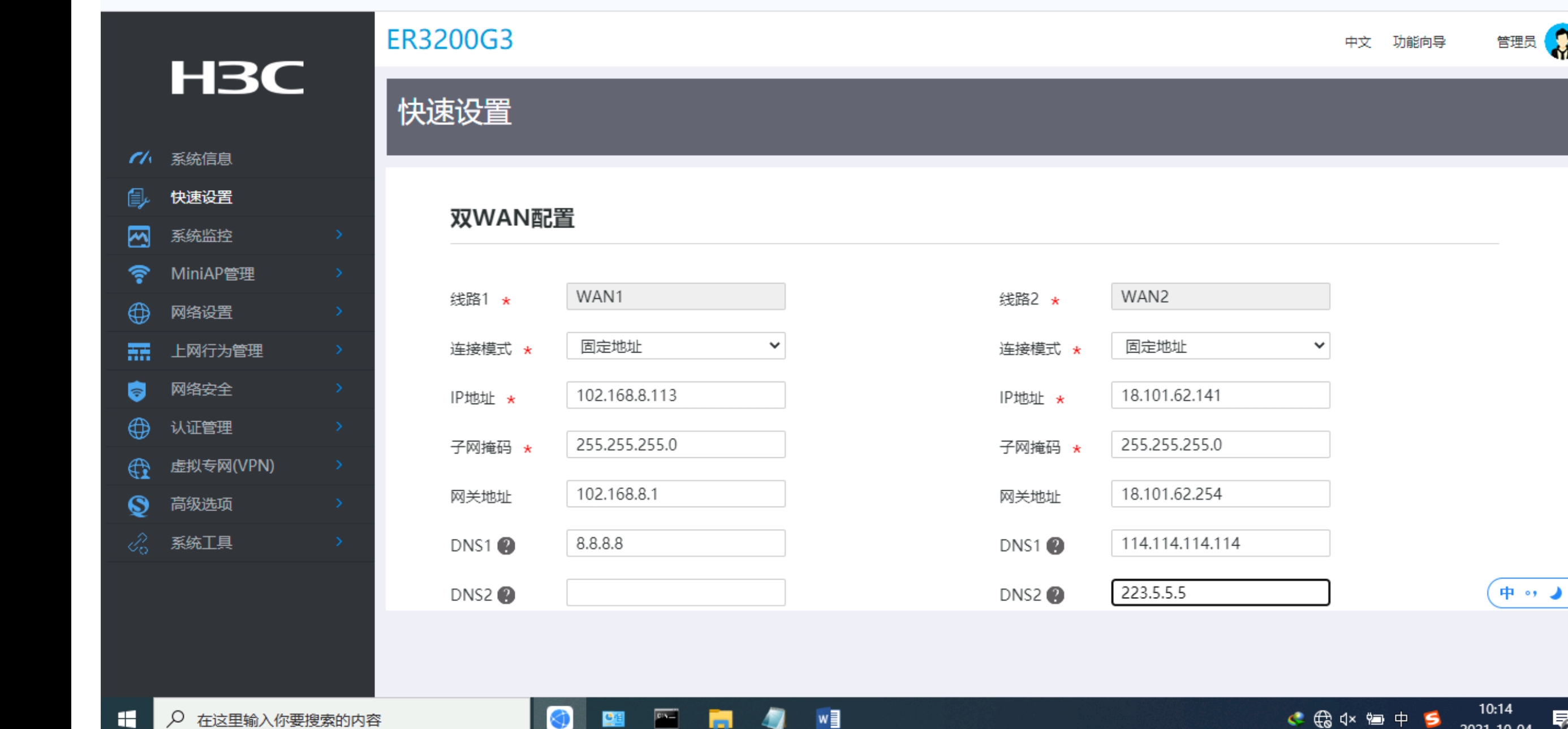The width and height of the screenshot is (1568, 729).
Task: Expand the 系统工具 submenu chevron
Action: (339, 542)
